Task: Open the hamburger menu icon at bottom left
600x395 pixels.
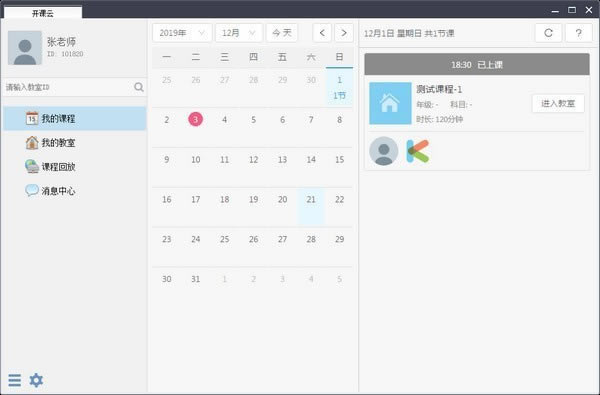Action: point(15,380)
